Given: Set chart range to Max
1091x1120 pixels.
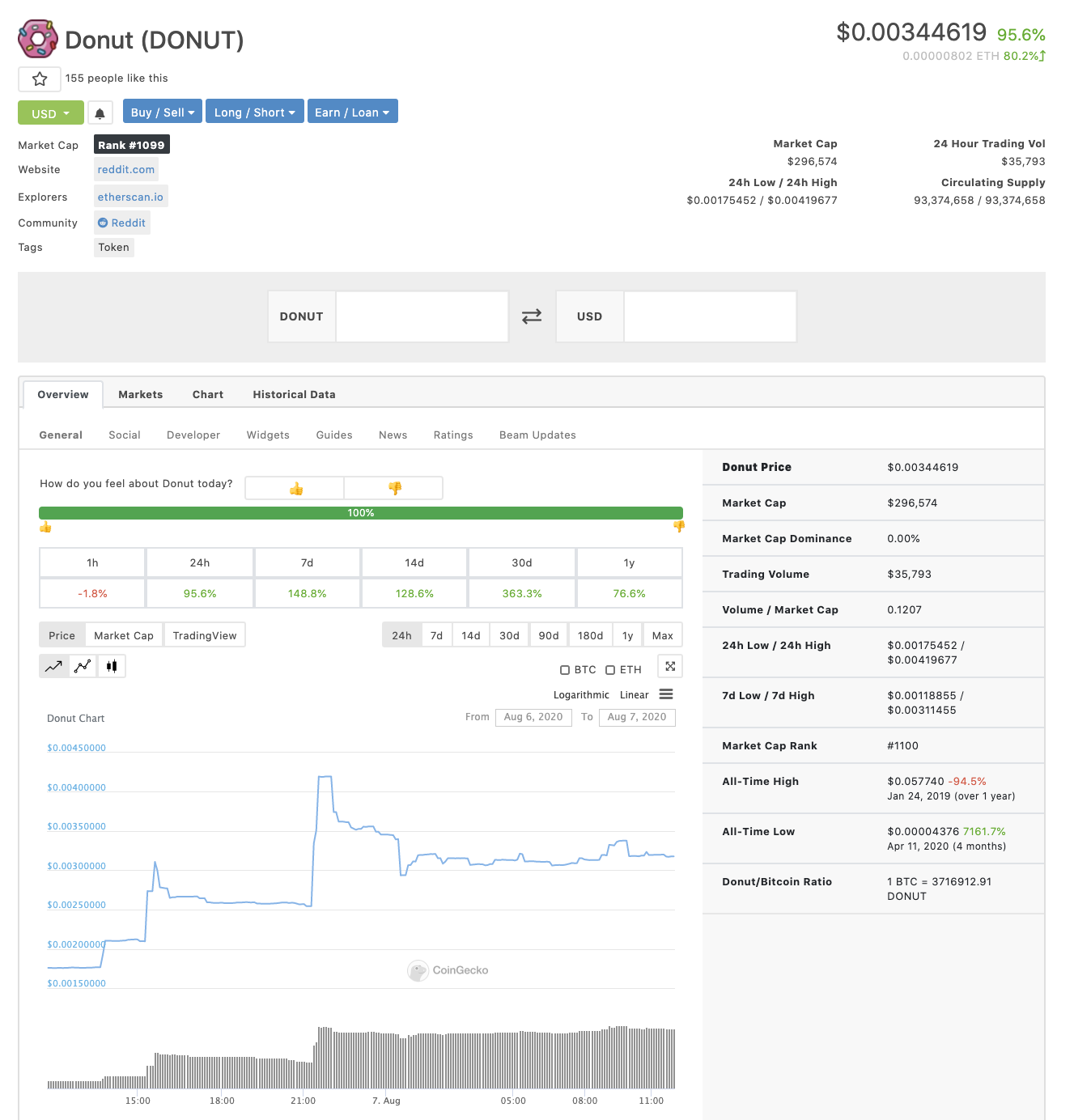Looking at the screenshot, I should click(x=663, y=635).
